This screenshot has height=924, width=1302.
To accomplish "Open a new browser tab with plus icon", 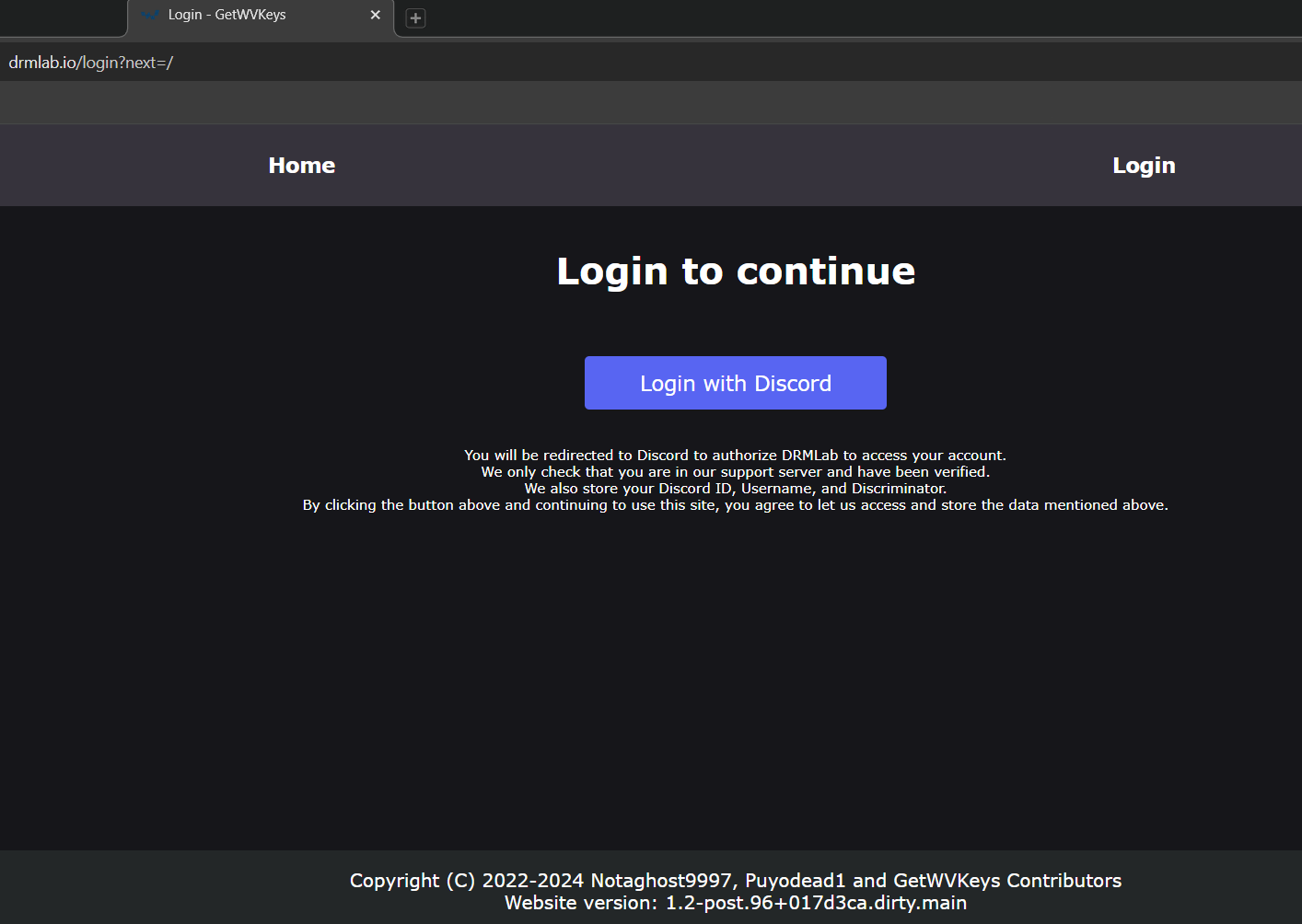I will [415, 17].
